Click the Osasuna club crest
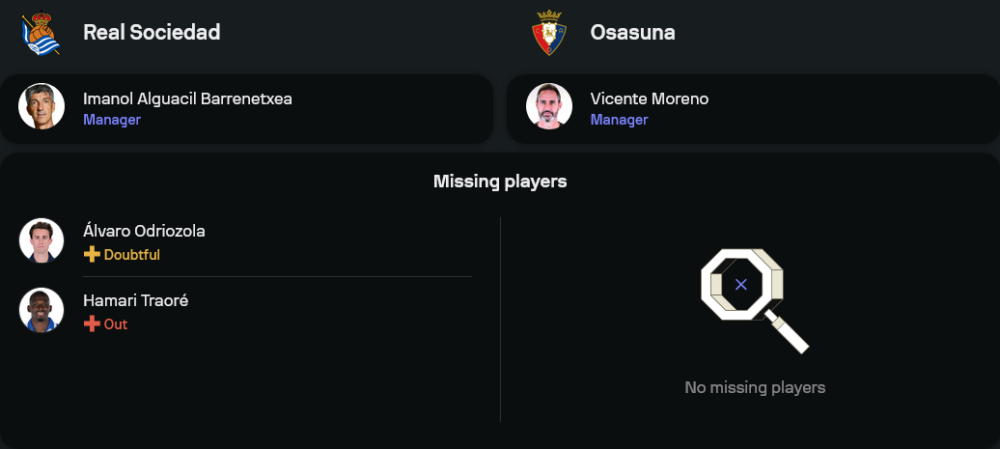This screenshot has width=1000, height=449. (x=549, y=33)
